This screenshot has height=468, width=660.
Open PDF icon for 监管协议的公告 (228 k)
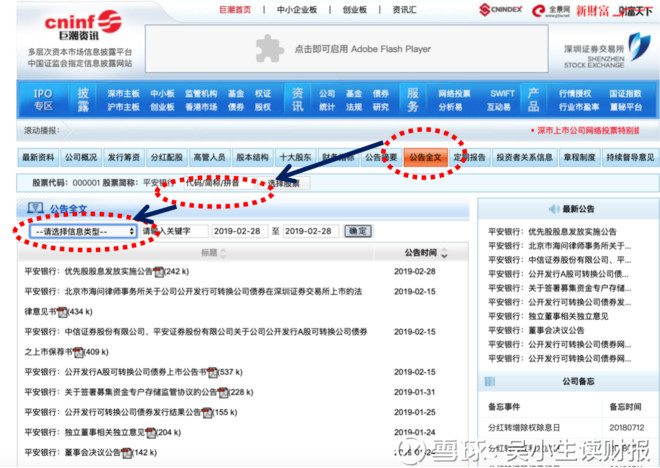coord(223,393)
